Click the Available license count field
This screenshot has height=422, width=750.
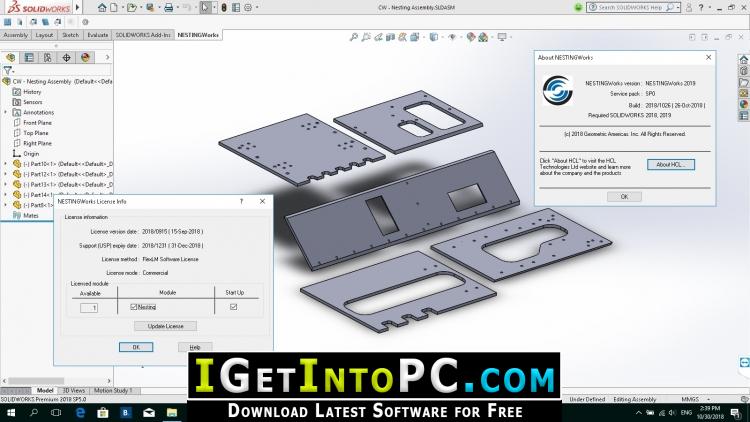89,308
